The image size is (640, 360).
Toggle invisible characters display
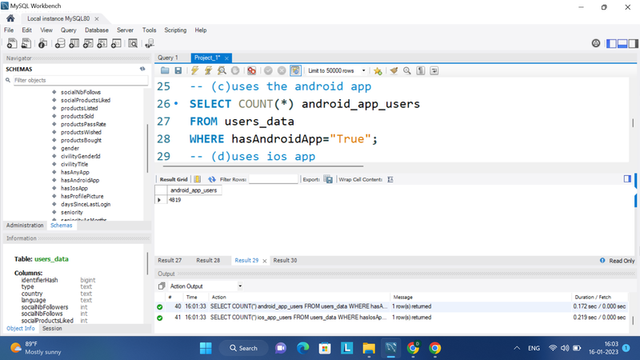421,71
